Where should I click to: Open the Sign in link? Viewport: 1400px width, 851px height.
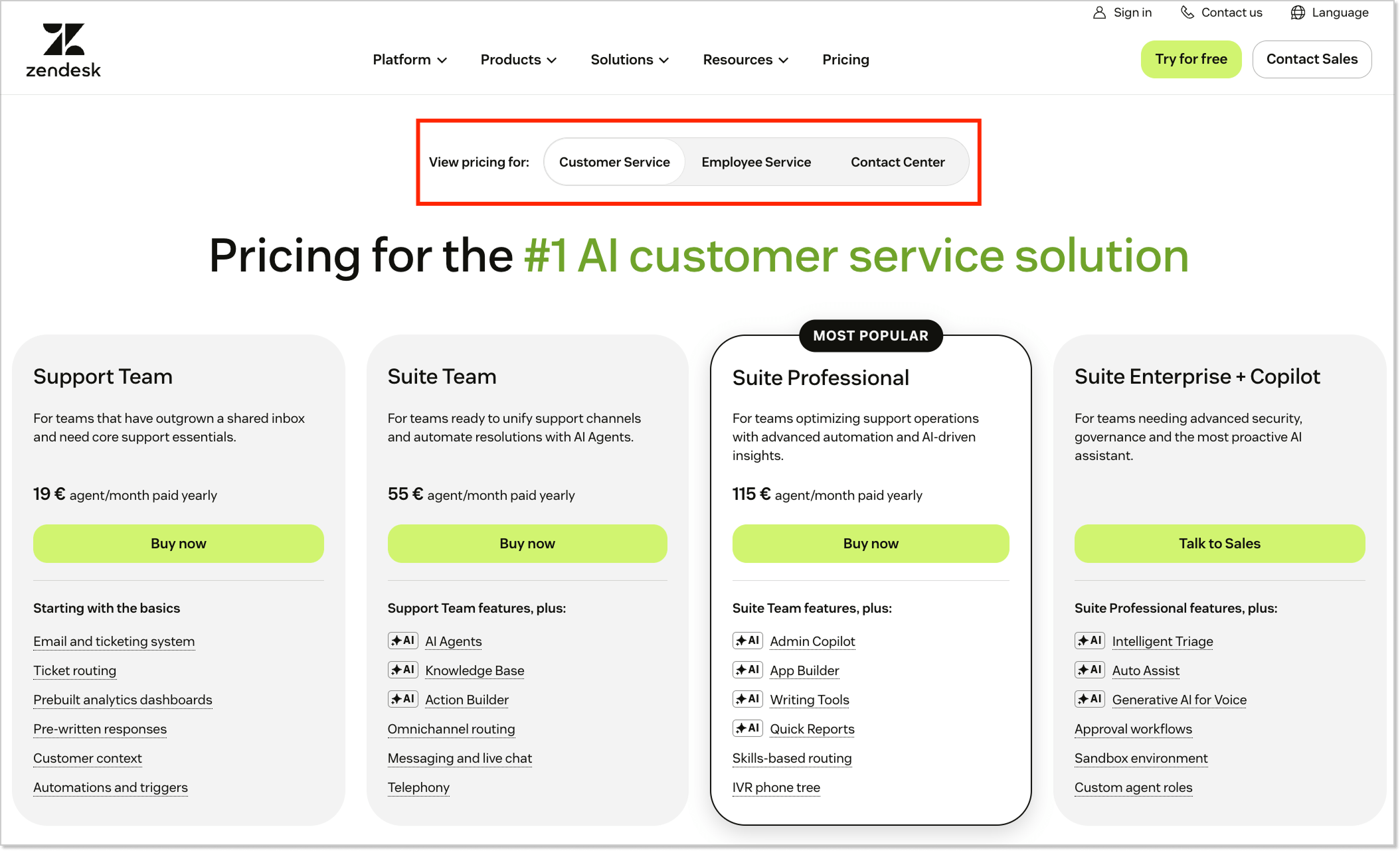(x=1122, y=13)
